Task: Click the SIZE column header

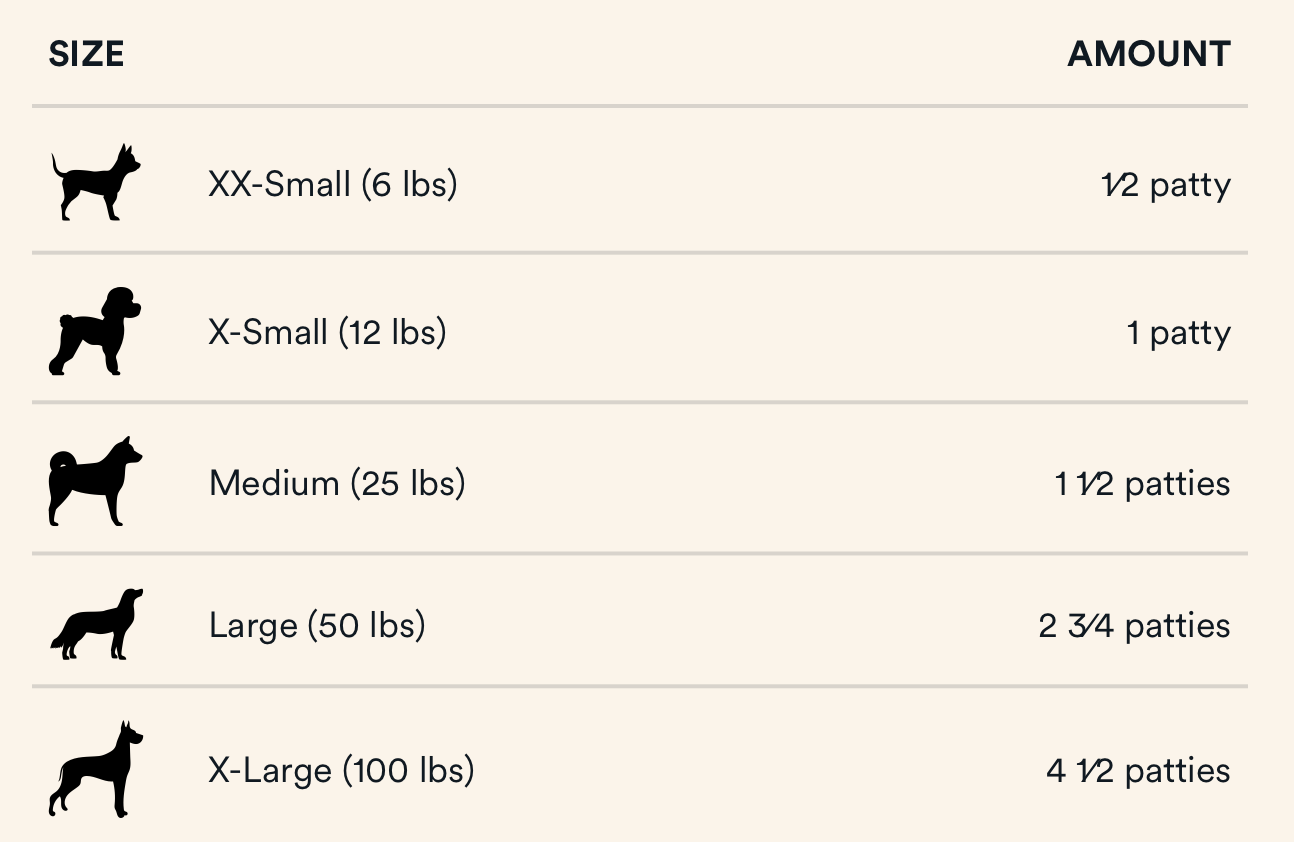Action: point(86,54)
